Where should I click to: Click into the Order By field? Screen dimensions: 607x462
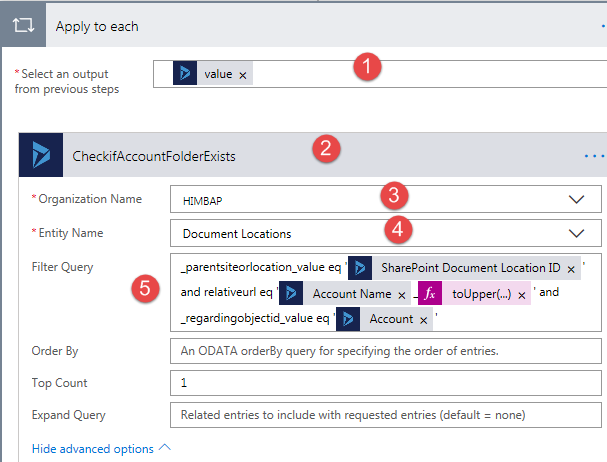coord(386,351)
